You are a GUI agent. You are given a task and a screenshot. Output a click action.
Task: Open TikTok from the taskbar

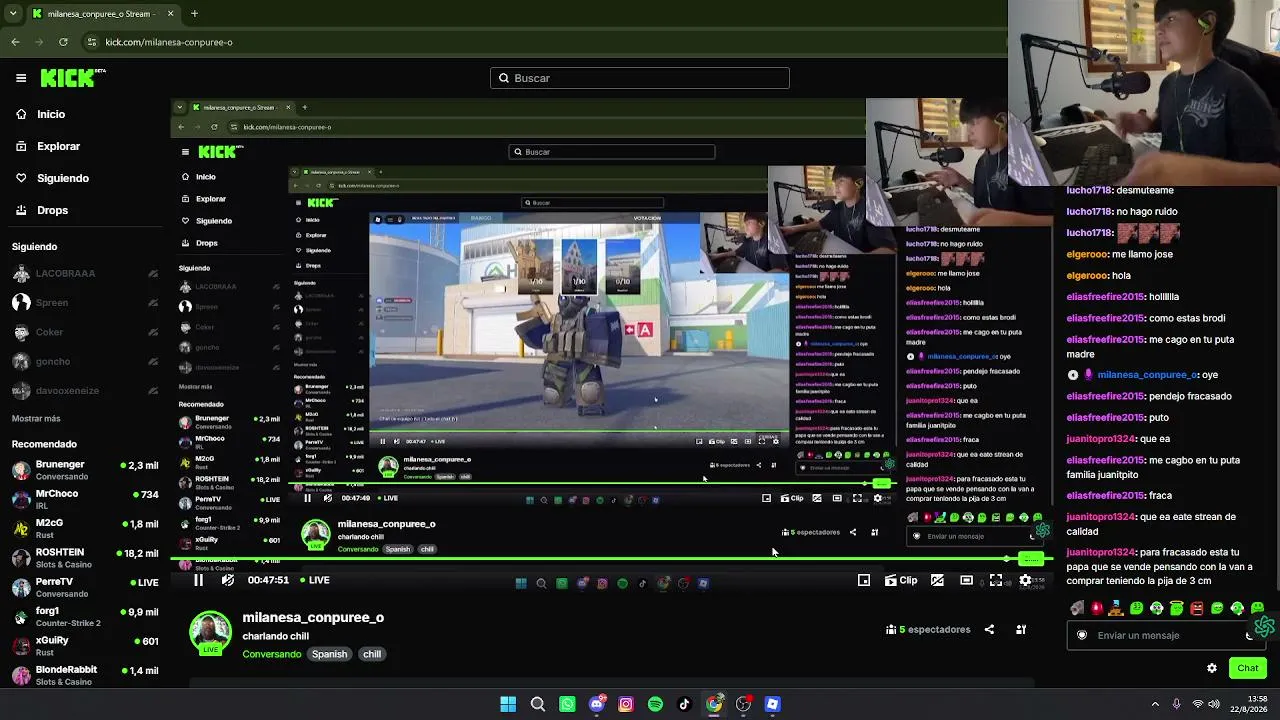685,704
